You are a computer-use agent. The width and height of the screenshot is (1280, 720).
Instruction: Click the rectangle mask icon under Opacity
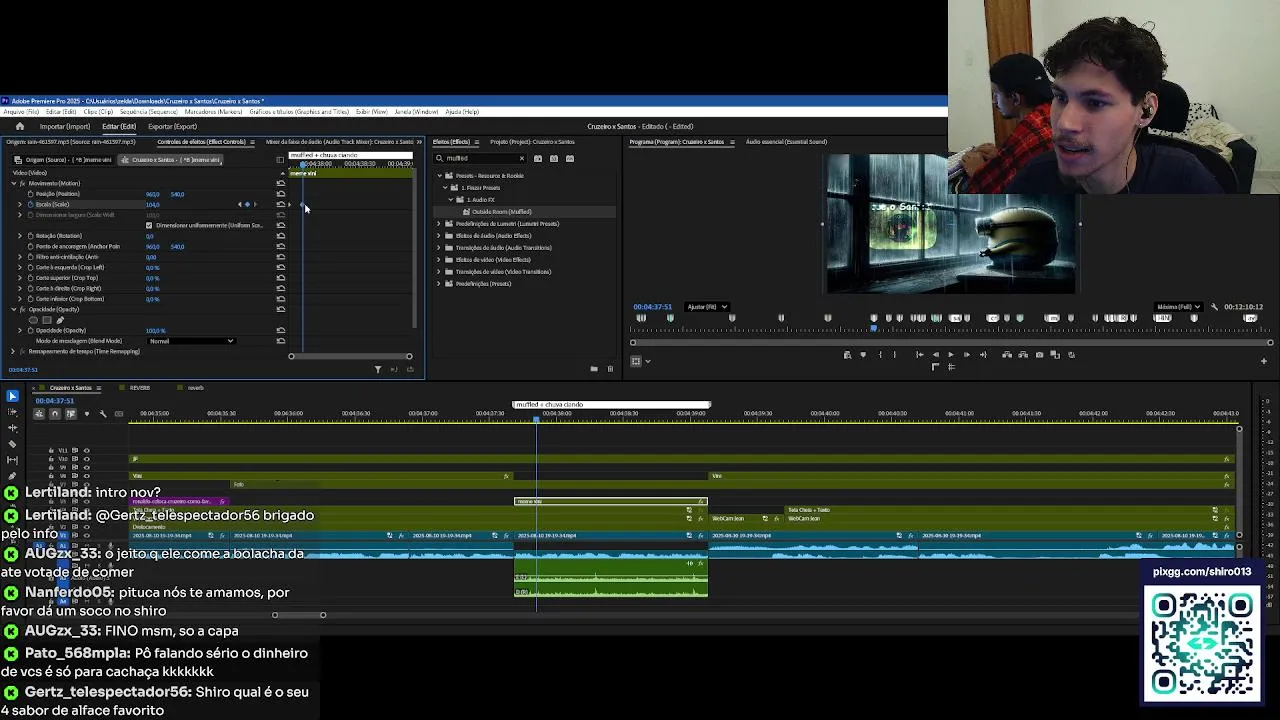[47, 320]
